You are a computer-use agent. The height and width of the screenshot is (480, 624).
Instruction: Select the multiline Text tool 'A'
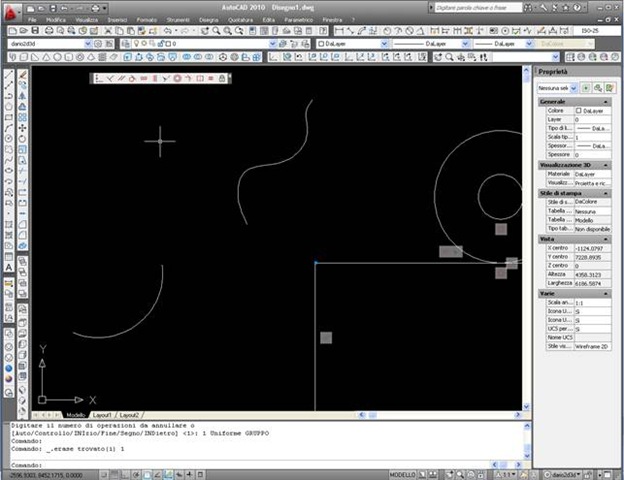[x=9, y=267]
